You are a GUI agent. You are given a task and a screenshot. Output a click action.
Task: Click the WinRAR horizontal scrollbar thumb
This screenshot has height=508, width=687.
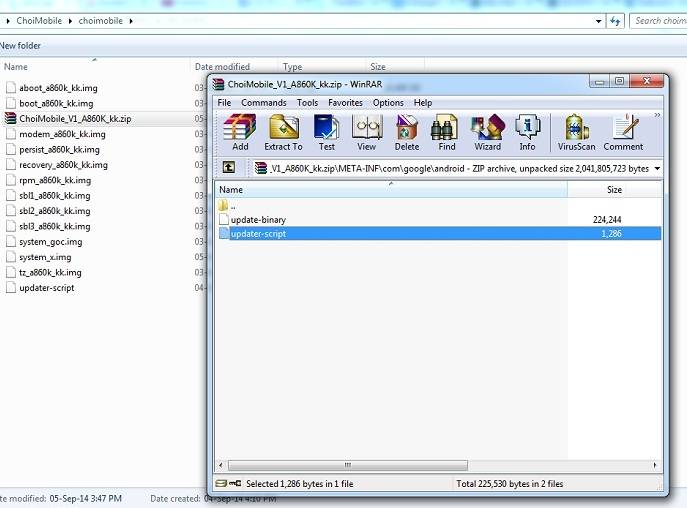[348, 465]
